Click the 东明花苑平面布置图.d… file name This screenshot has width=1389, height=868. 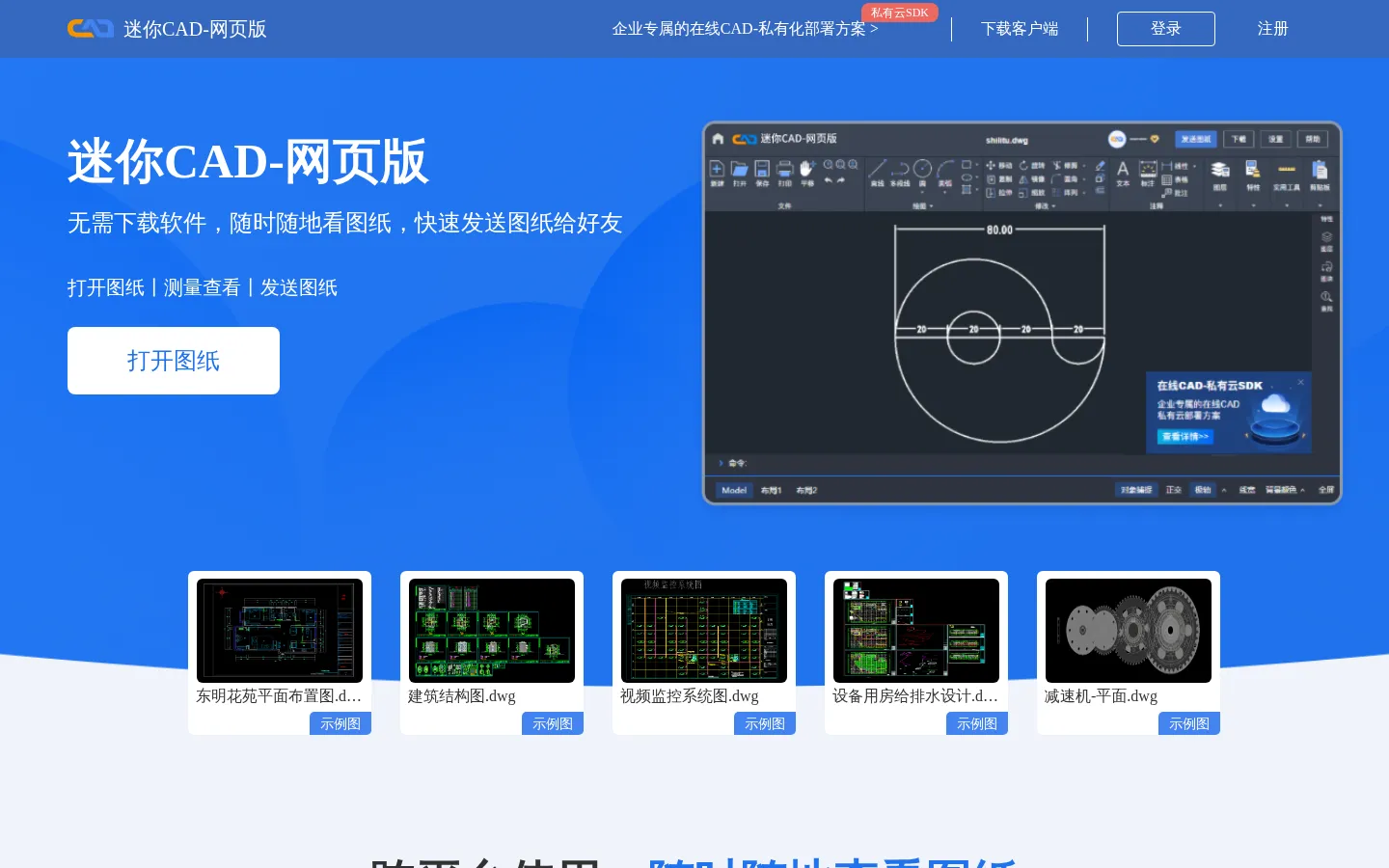(x=279, y=696)
